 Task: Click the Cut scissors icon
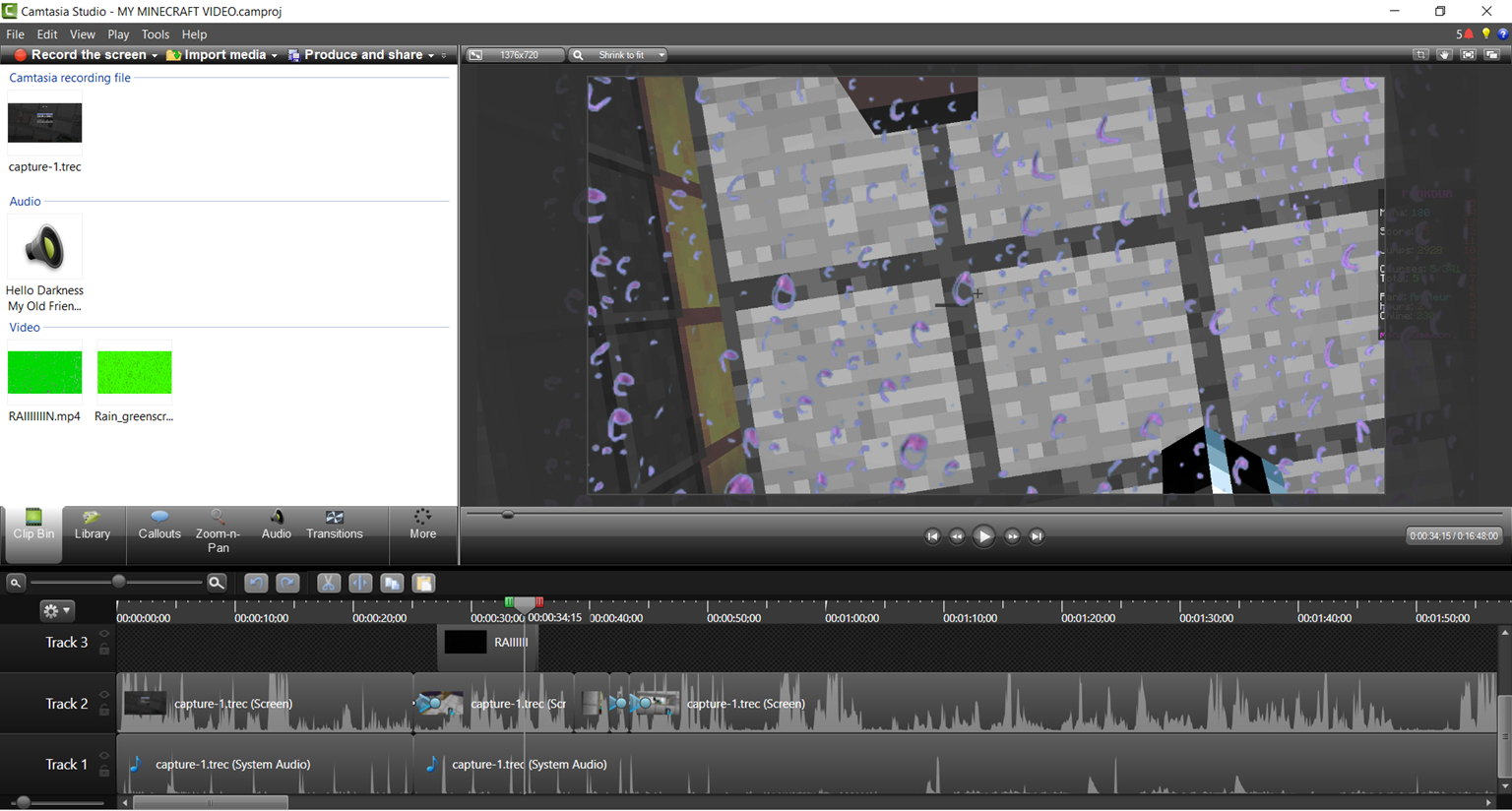(329, 584)
